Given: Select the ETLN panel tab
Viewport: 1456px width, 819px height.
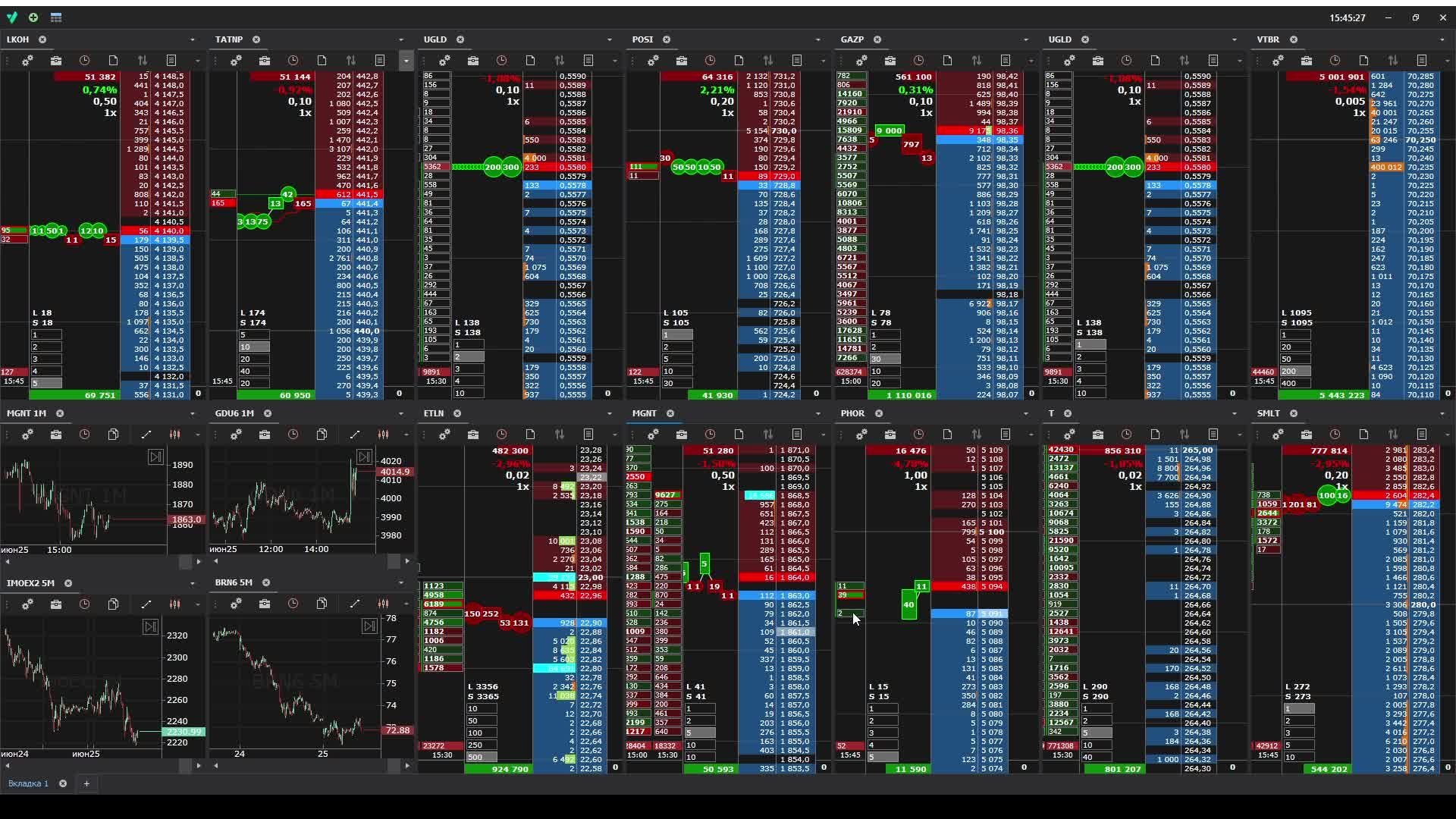Looking at the screenshot, I should click(434, 413).
